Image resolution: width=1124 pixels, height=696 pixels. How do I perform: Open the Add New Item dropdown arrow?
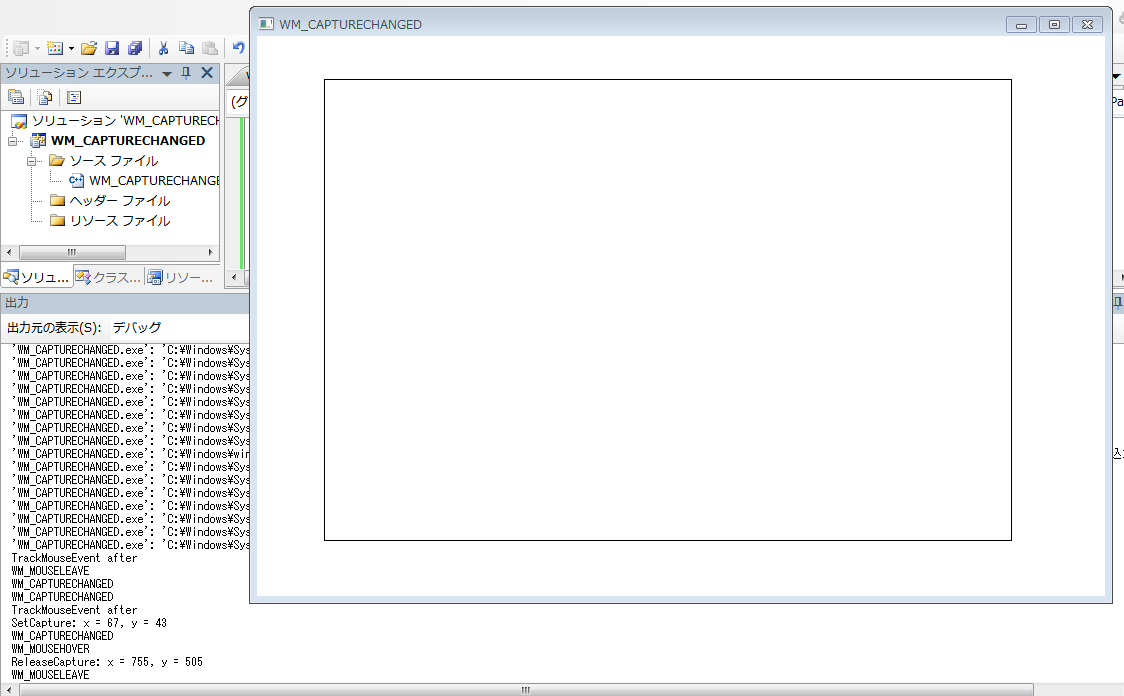tap(71, 48)
